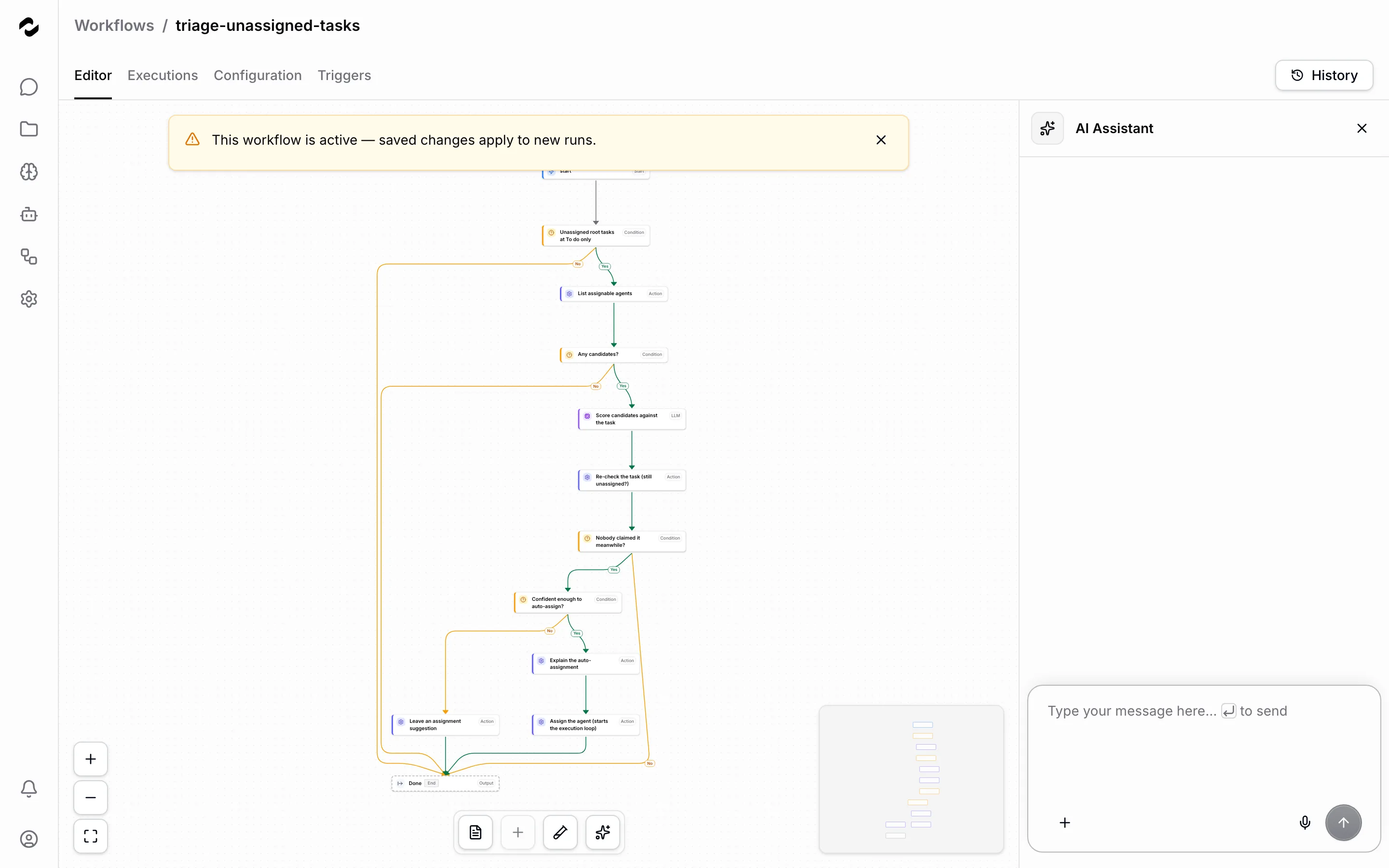Select the Leave an assignment suggestion node

click(446, 725)
